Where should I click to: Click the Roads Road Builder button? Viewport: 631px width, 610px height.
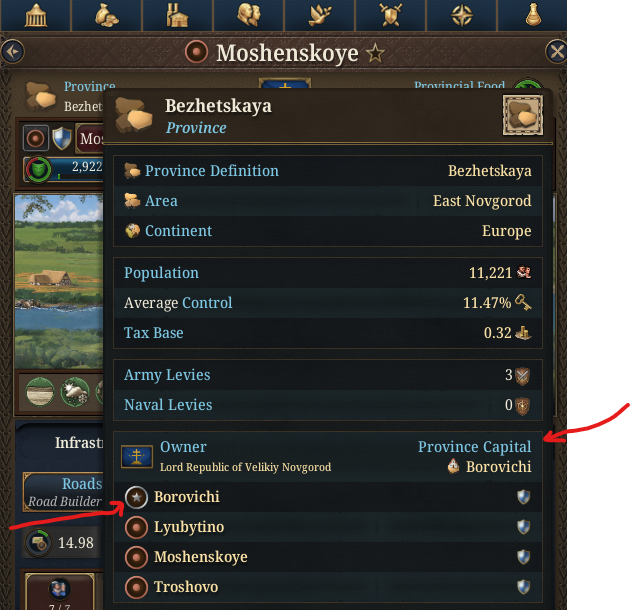click(x=64, y=492)
